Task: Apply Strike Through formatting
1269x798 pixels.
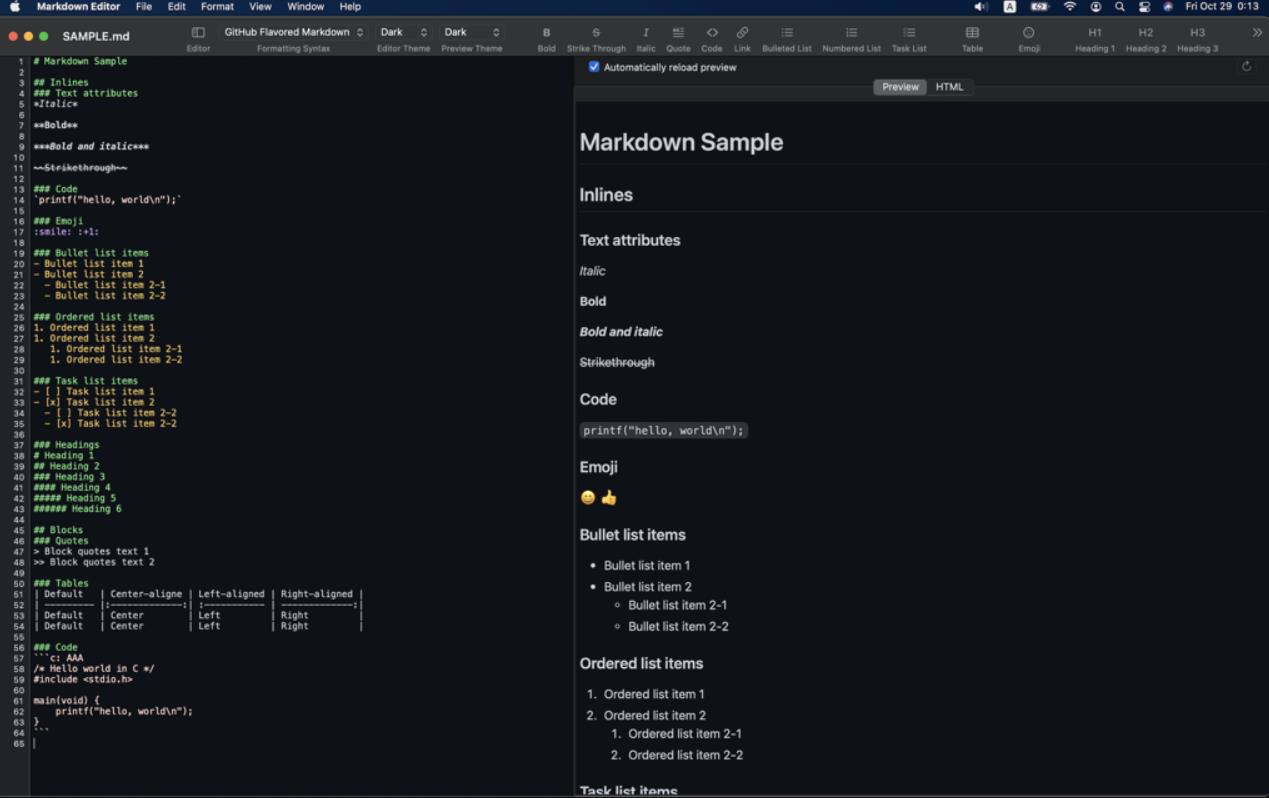Action: tap(596, 33)
